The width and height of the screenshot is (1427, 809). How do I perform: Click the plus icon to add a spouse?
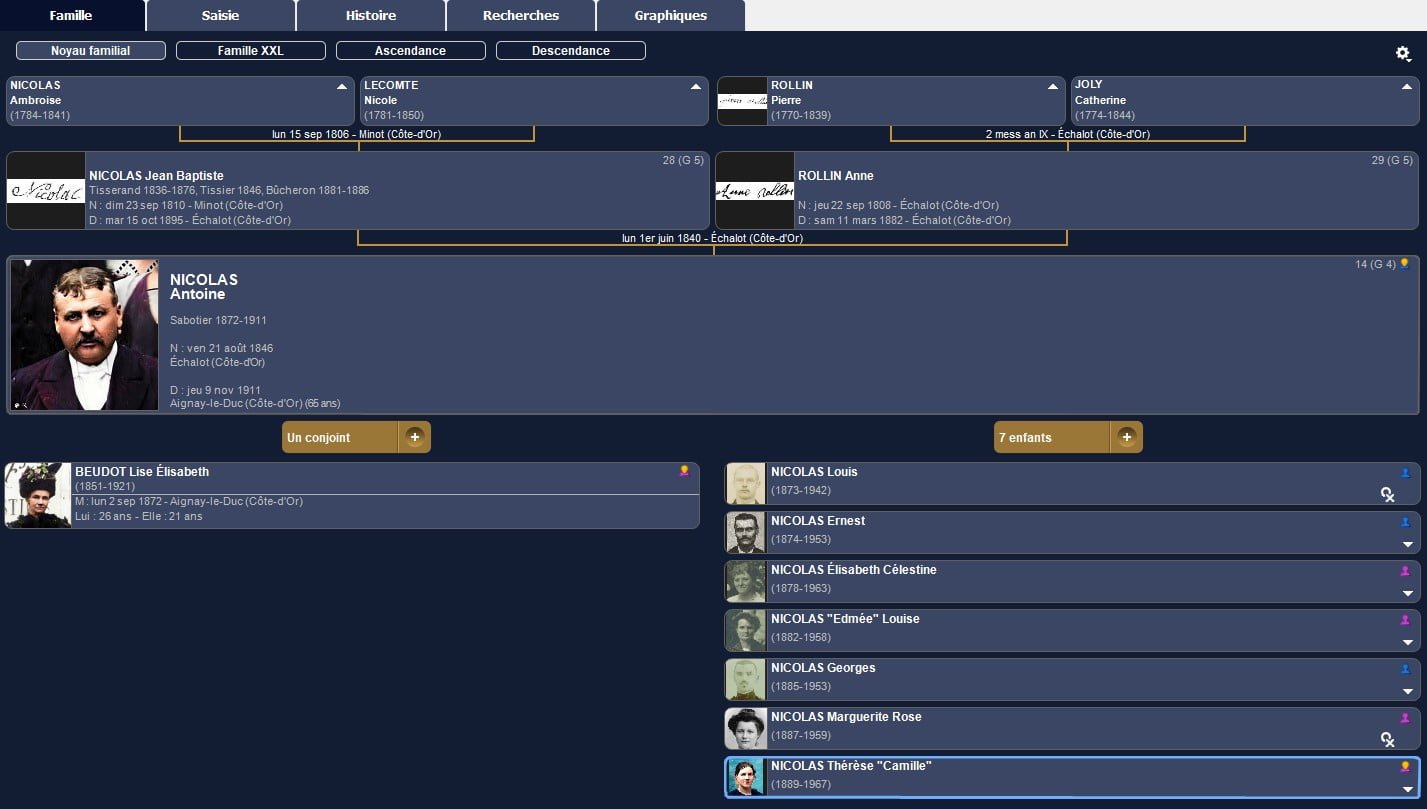(415, 437)
